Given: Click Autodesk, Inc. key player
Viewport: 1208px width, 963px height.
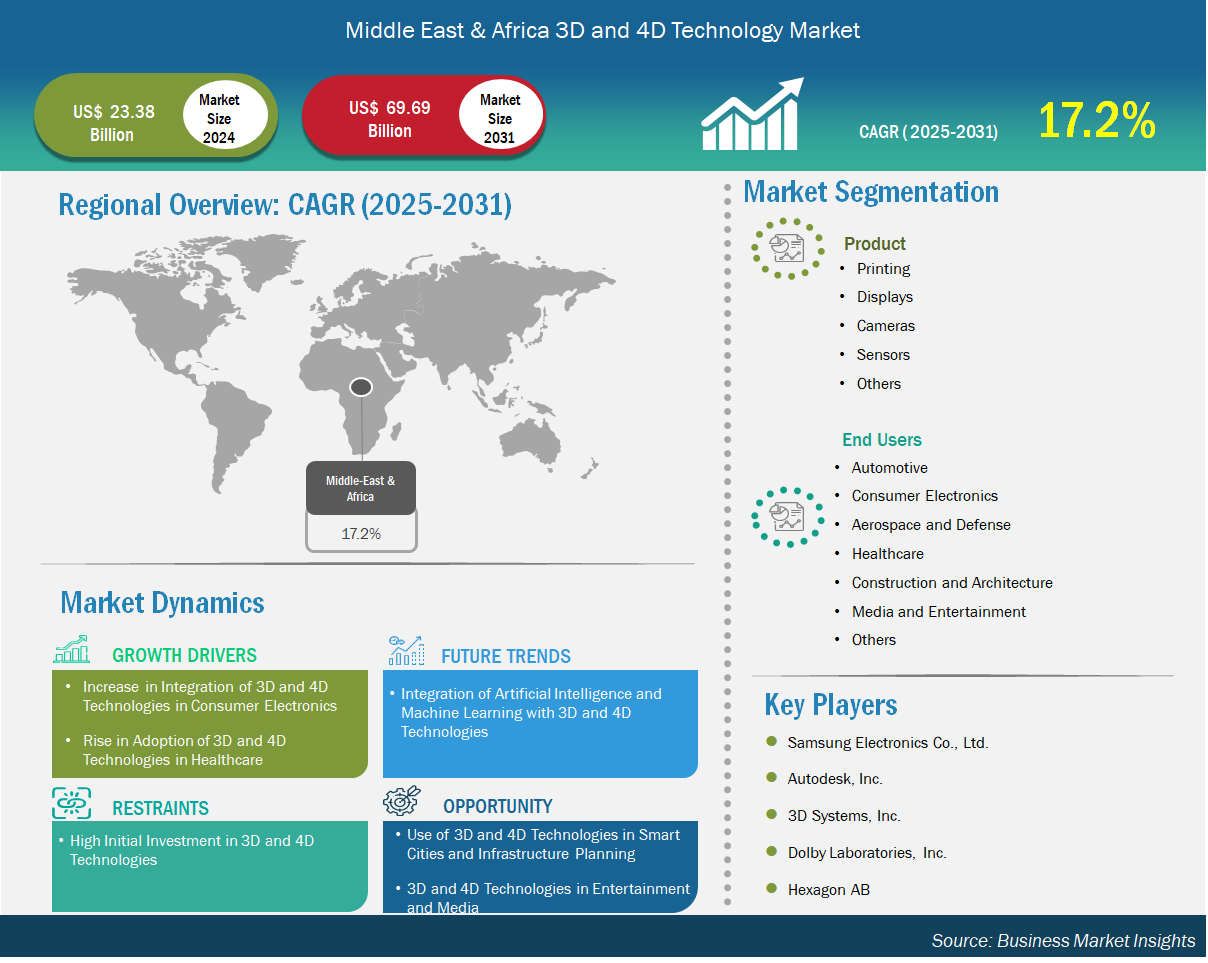Looking at the screenshot, I should (x=835, y=779).
